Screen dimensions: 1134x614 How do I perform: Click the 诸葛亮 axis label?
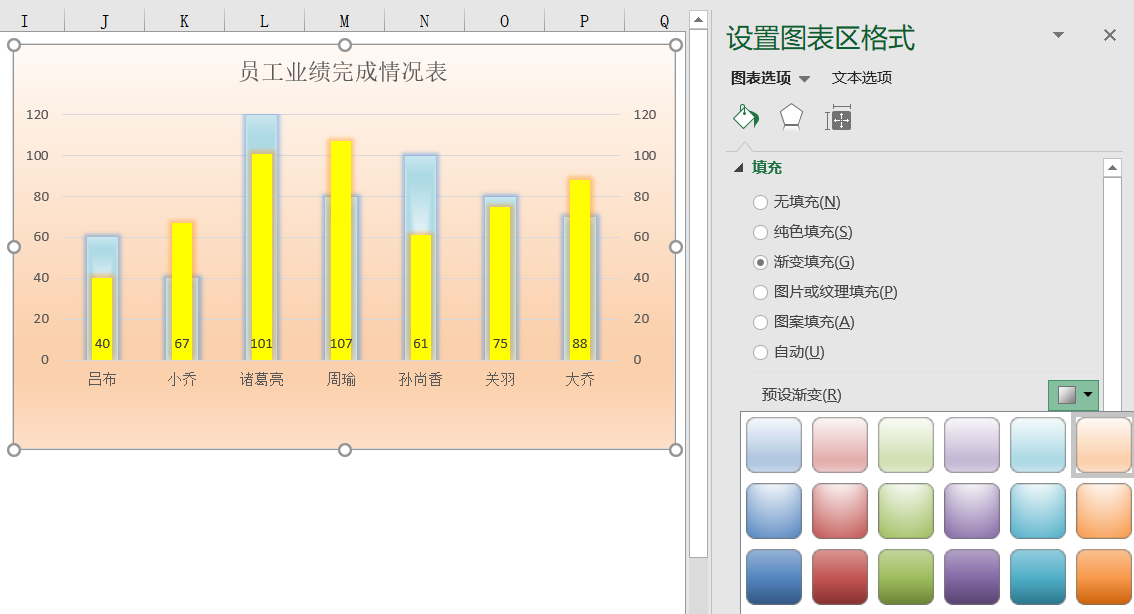pyautogui.click(x=261, y=379)
